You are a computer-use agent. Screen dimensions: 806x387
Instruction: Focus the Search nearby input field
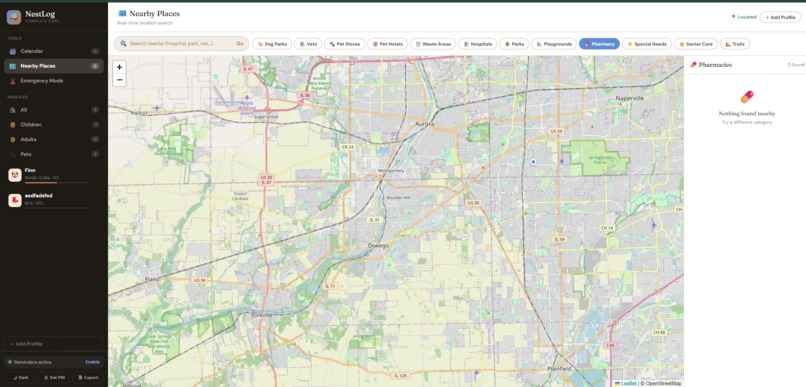coord(181,44)
